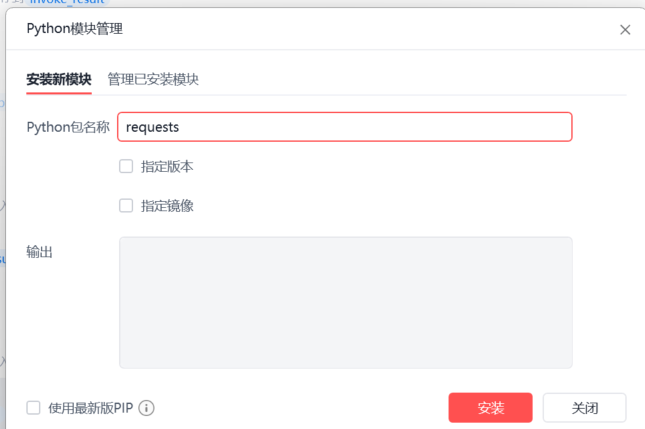This screenshot has height=429, width=645.
Task: Enable the 指定版本 checkbox
Action: (126, 166)
